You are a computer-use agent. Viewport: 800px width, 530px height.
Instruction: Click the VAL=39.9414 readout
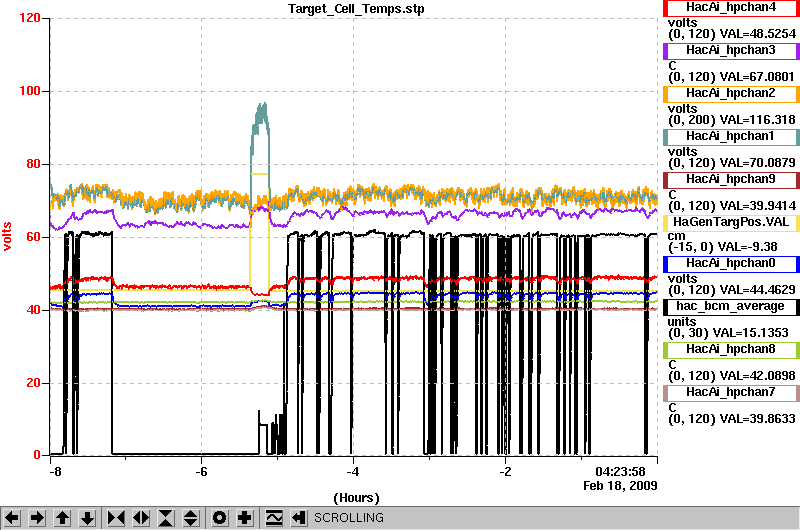(757, 206)
